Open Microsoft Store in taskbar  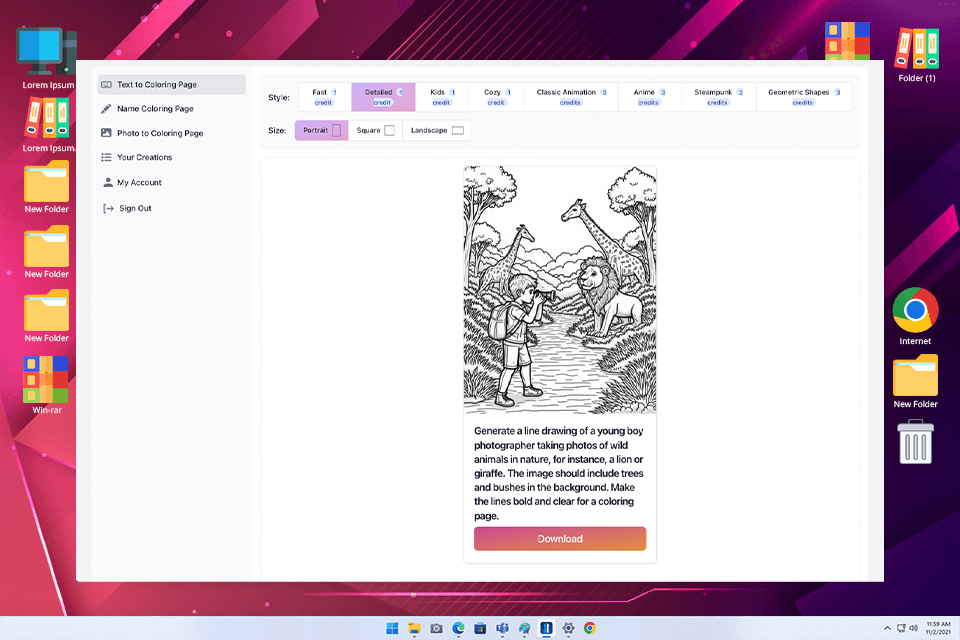tap(481, 628)
